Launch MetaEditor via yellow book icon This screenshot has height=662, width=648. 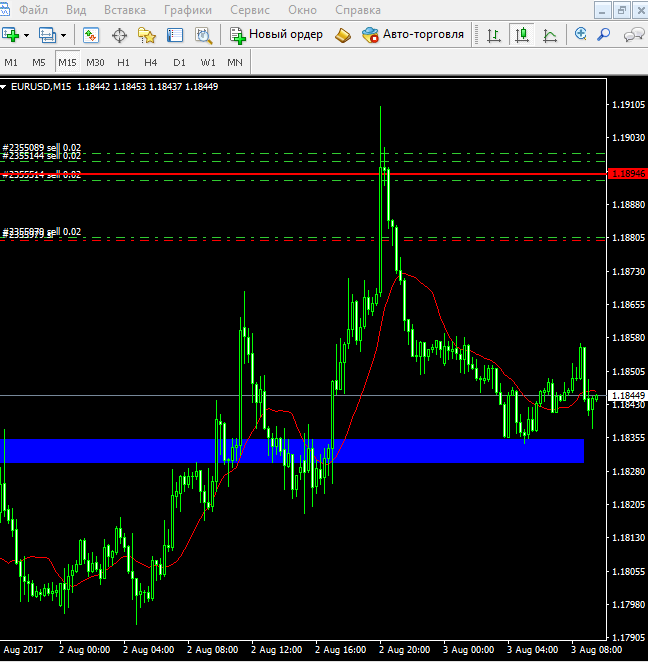coord(342,35)
